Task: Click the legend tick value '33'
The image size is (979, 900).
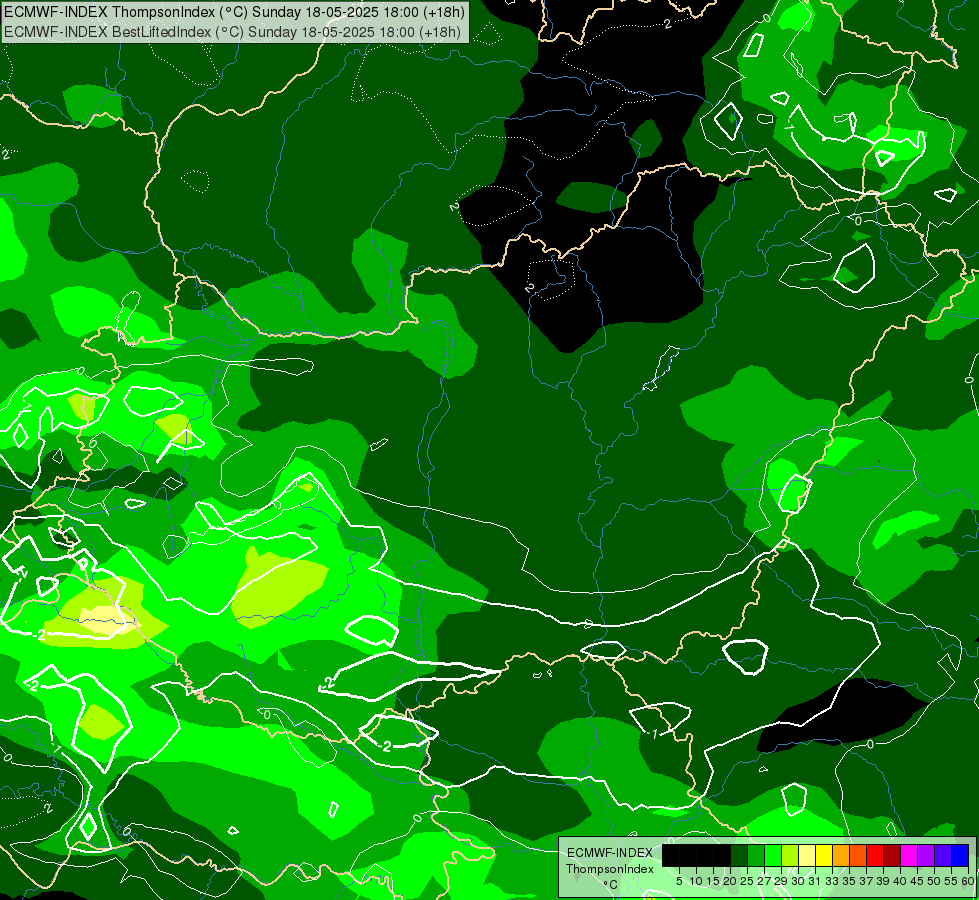Action: pos(832,881)
